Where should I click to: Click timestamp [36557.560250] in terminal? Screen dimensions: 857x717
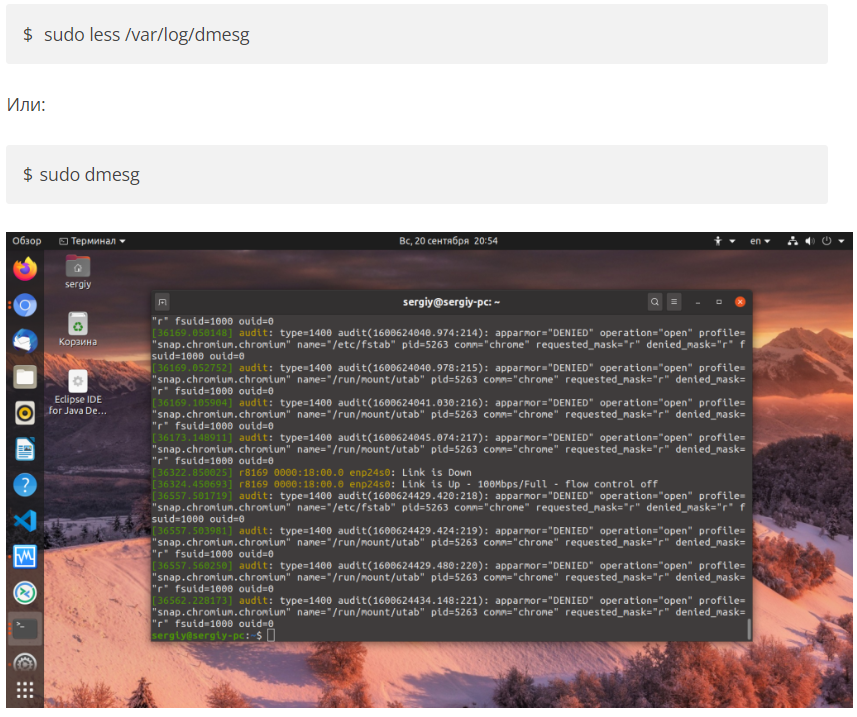pos(192,566)
